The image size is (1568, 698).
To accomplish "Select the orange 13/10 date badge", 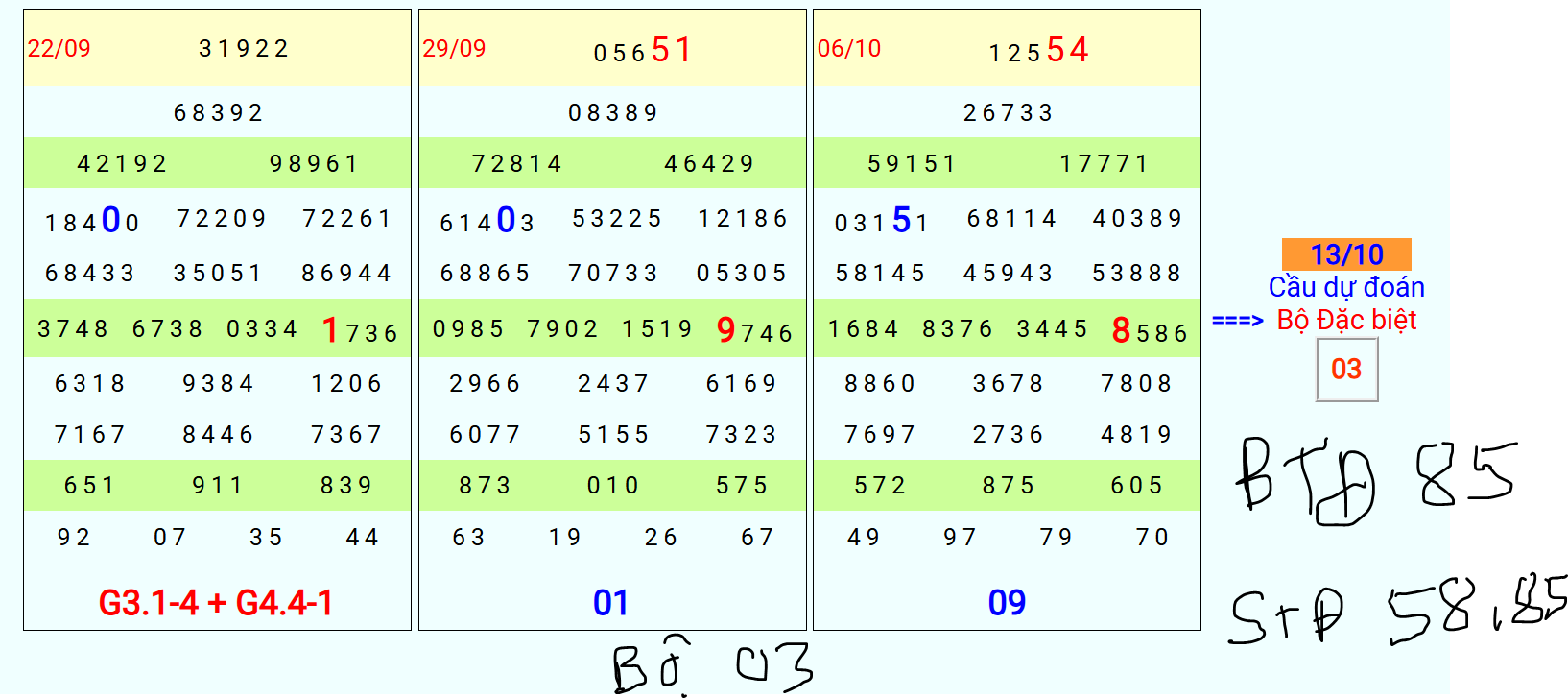I will pyautogui.click(x=1346, y=254).
